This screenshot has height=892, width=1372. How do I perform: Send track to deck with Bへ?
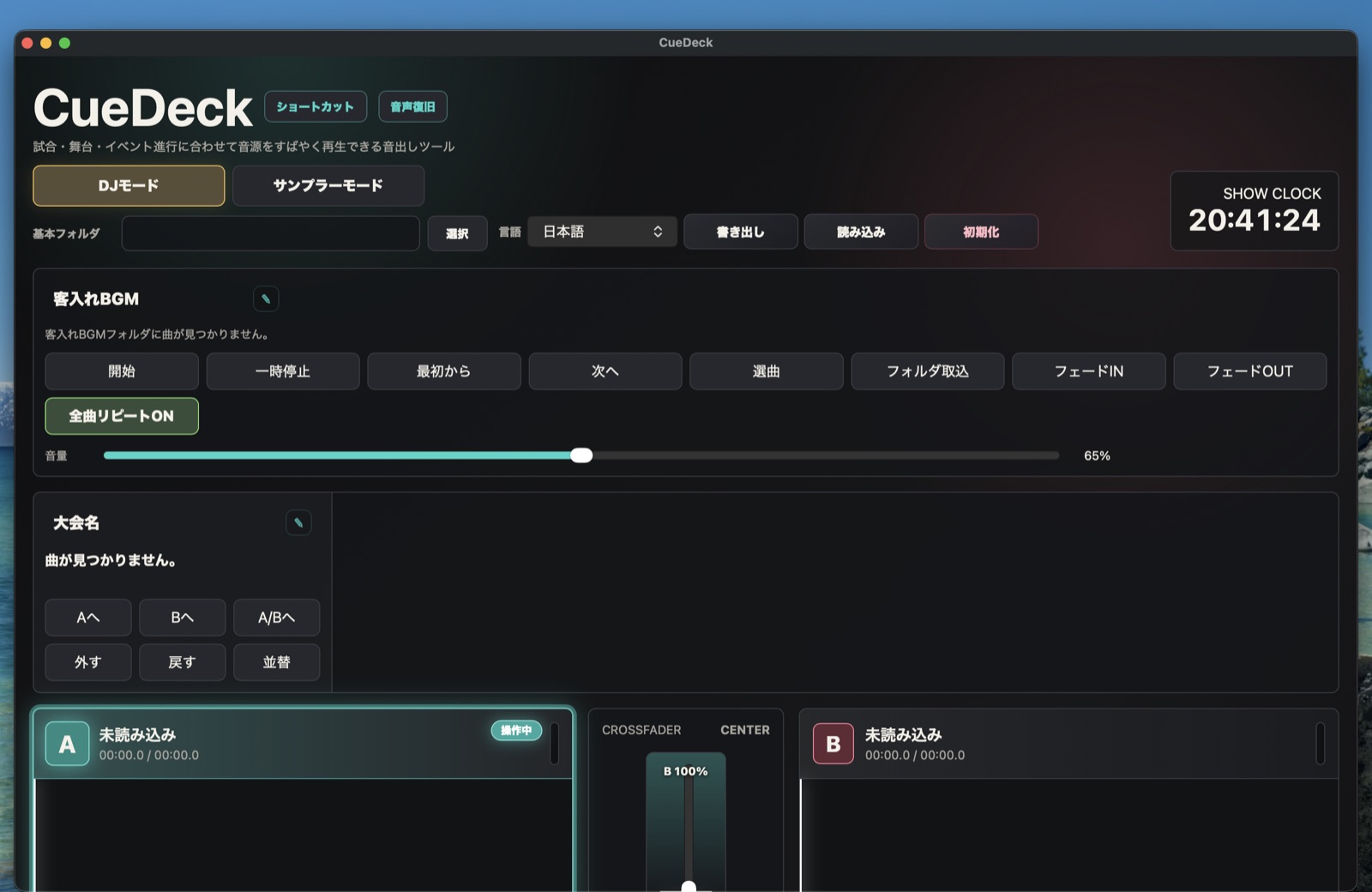[183, 618]
